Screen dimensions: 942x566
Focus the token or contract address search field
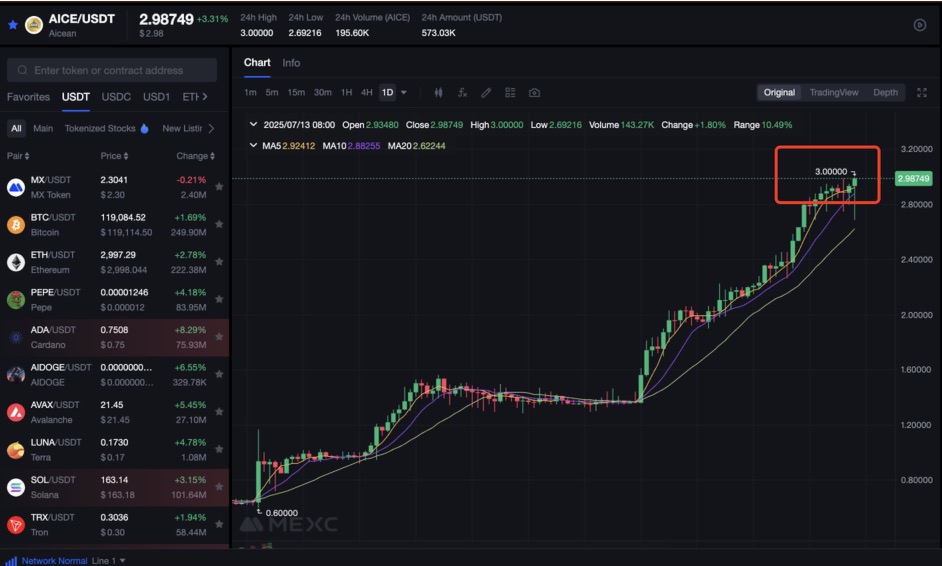point(112,70)
